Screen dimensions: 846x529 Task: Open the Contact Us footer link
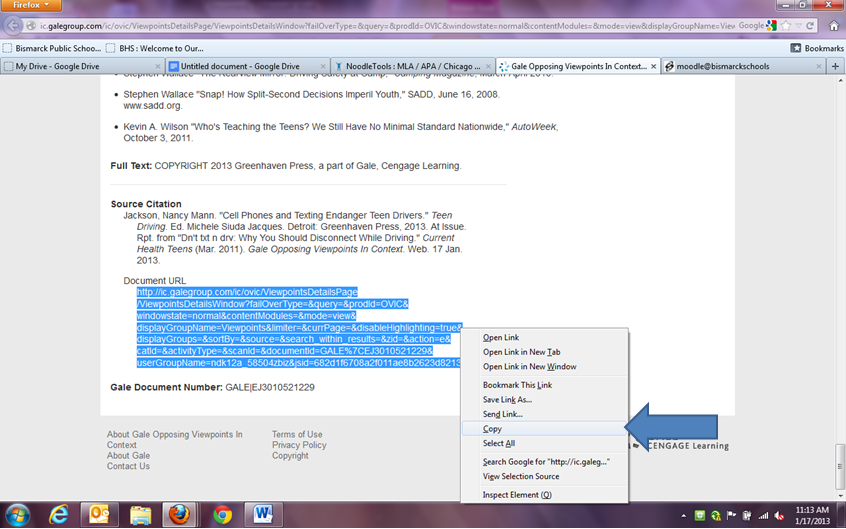[128, 466]
